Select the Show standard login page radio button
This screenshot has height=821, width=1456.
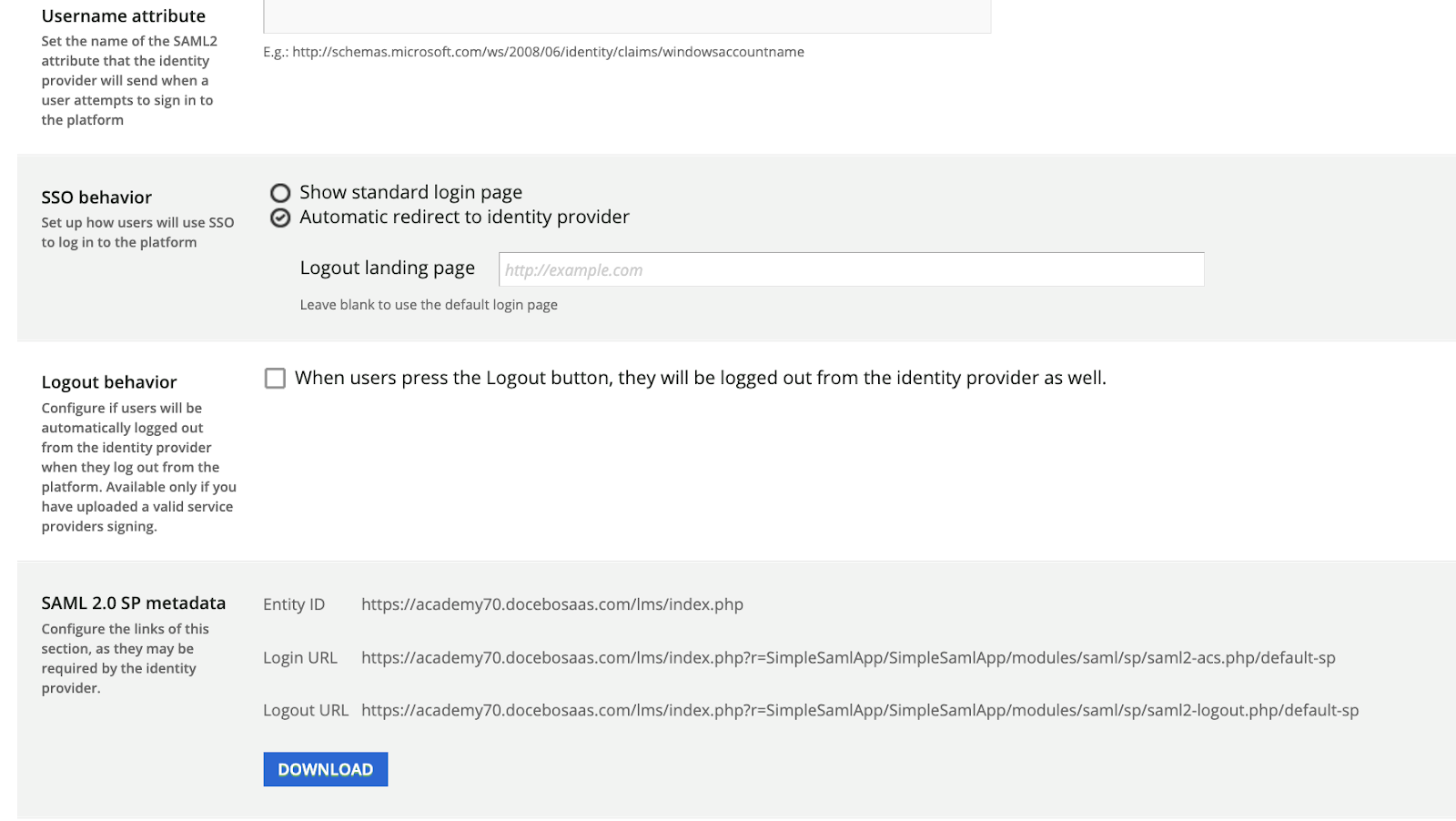point(280,193)
